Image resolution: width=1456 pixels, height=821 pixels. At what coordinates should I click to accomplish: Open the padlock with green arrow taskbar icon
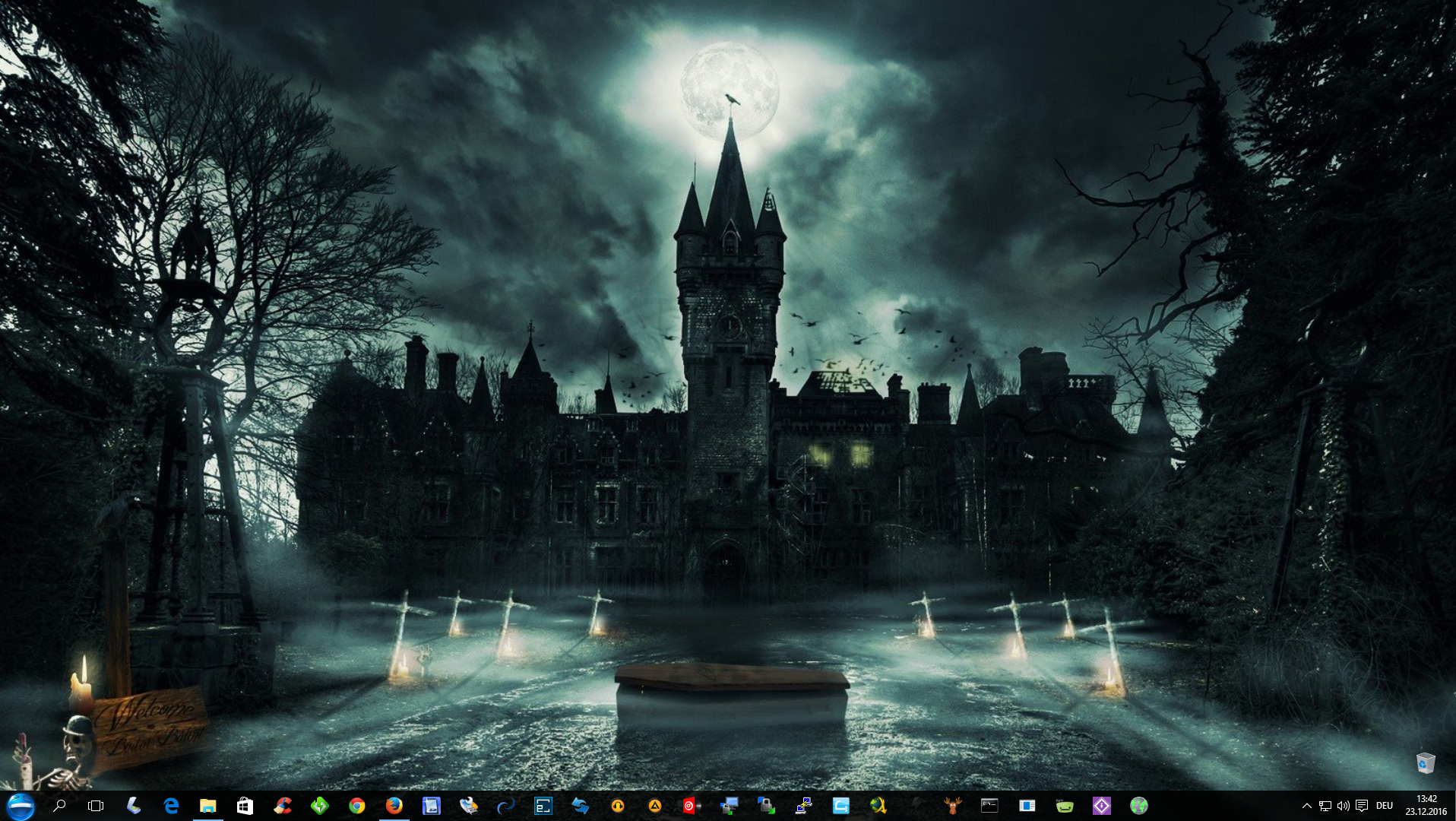click(x=766, y=806)
